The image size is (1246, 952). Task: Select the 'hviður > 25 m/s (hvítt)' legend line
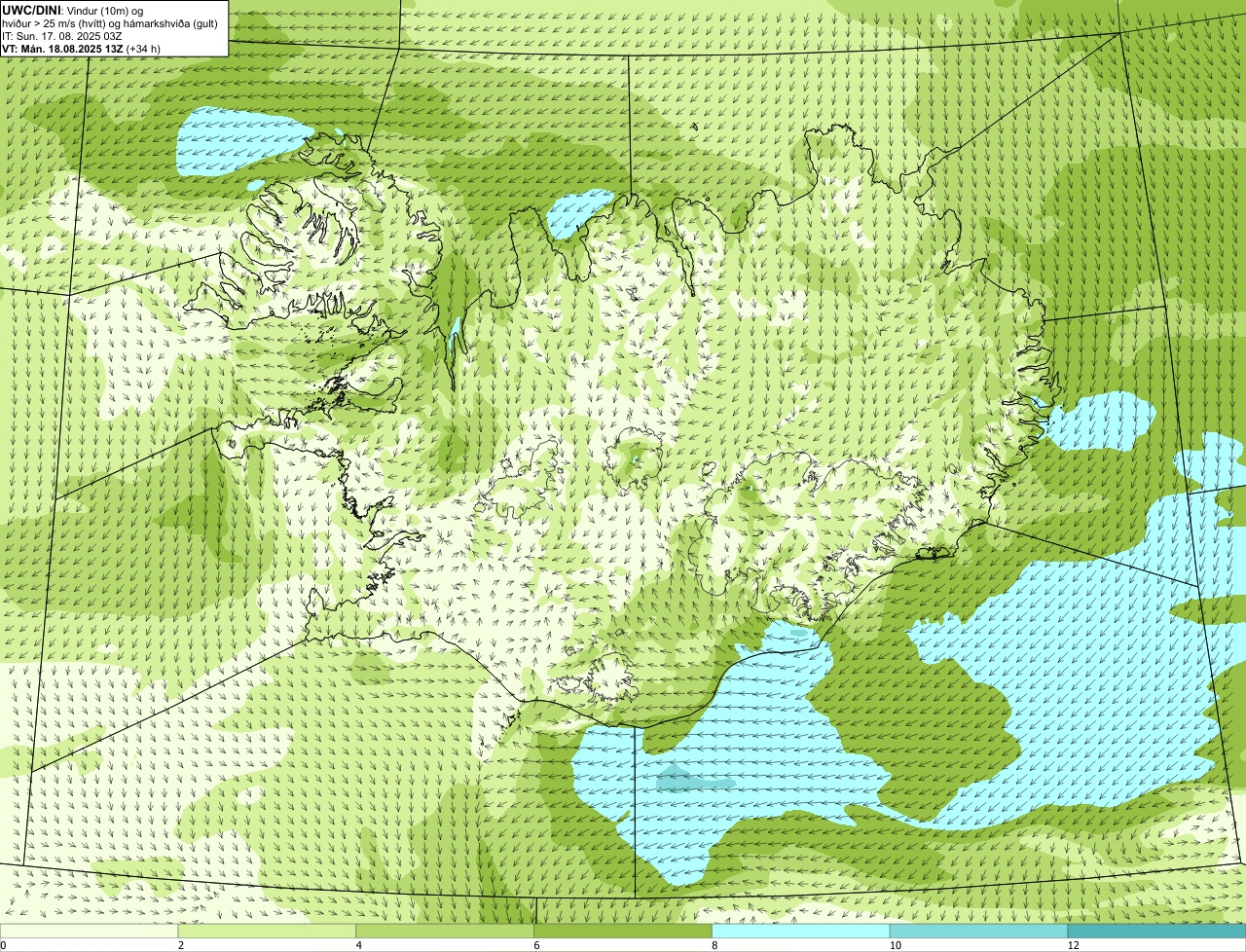click(x=110, y=22)
